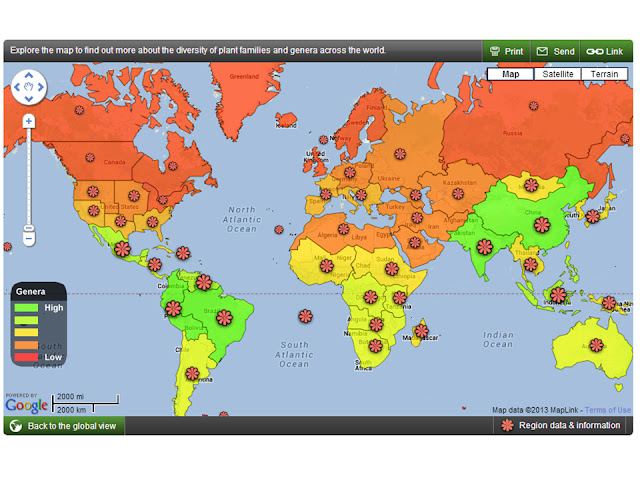
Task: Select the flower marker on Mongolia
Action: point(531,185)
